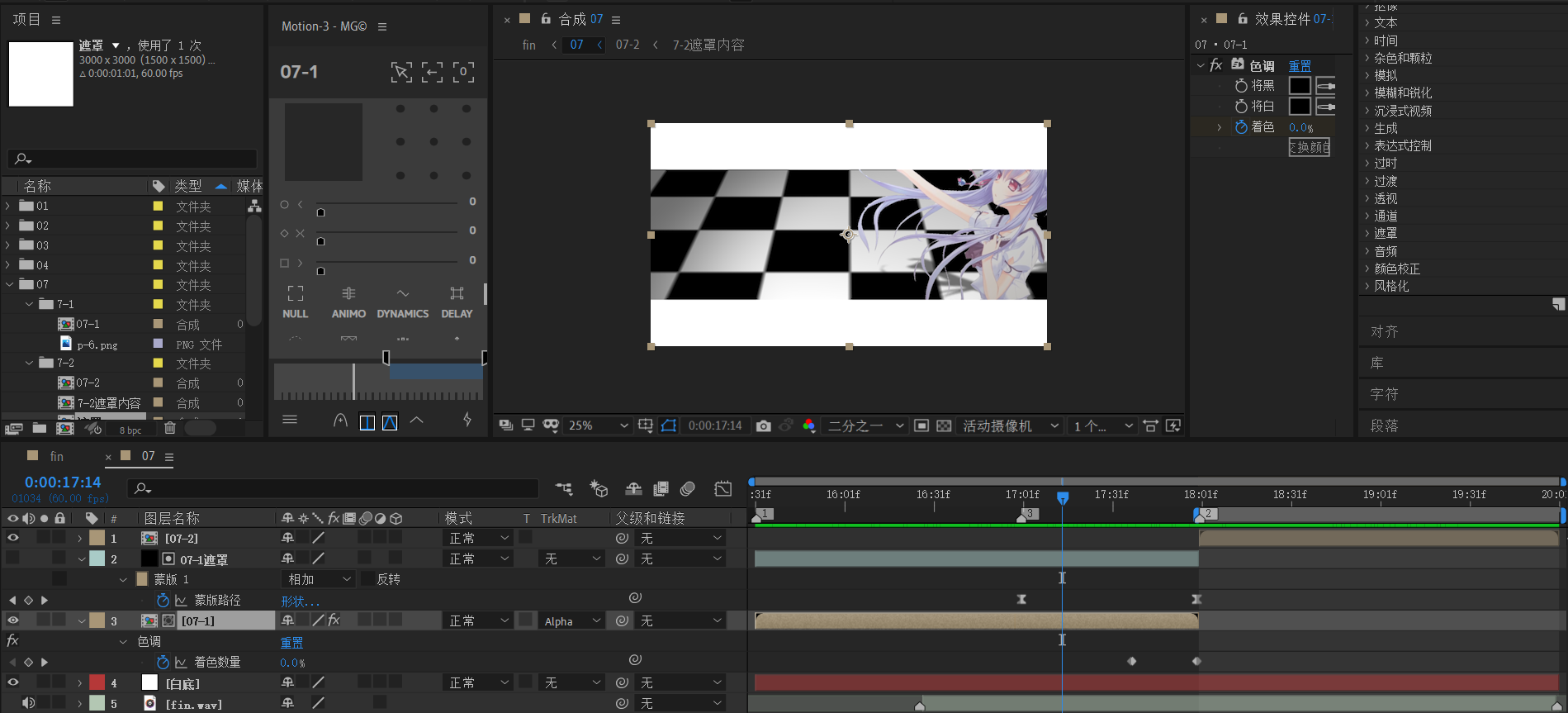
Task: Click the 形状... mask path link
Action: pos(301,601)
